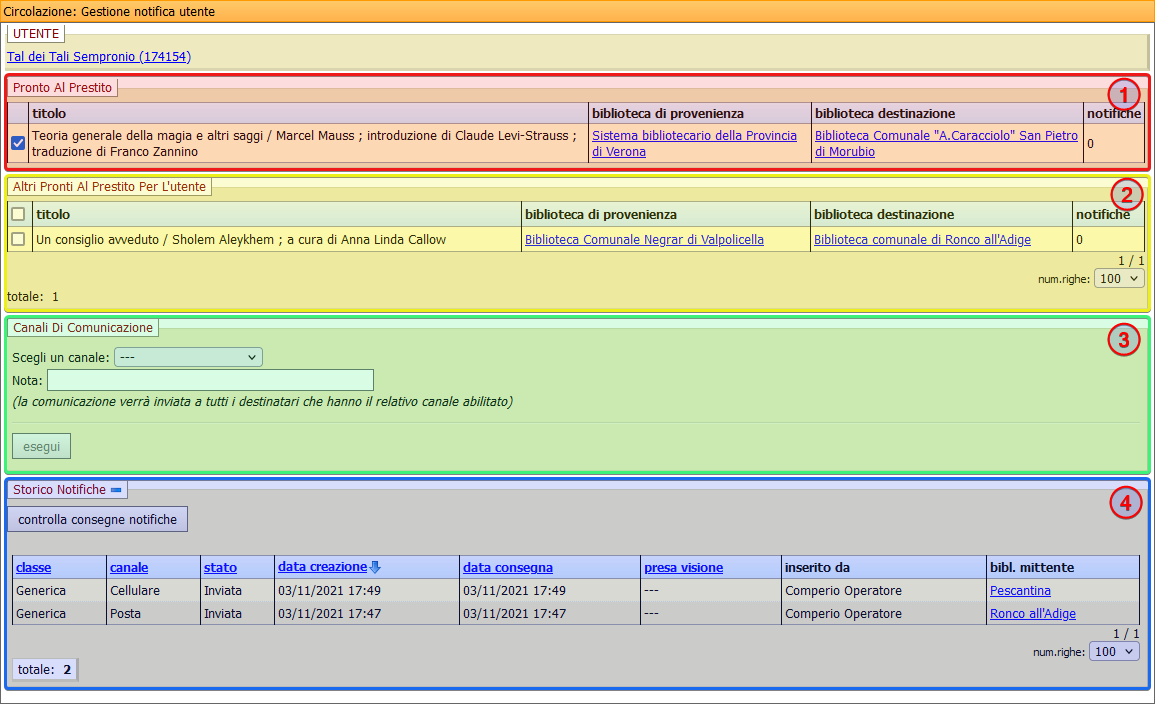Sort notifications by classe column
Viewport: 1155px width, 704px height.
pos(34,567)
